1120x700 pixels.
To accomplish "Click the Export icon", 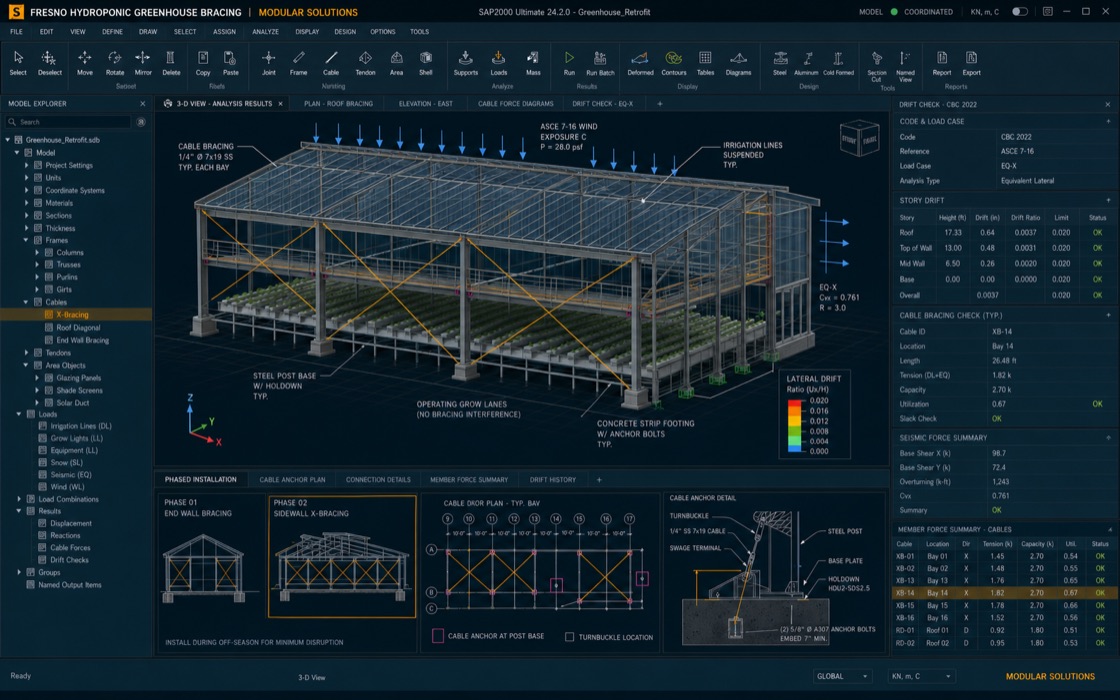I will click(x=971, y=63).
